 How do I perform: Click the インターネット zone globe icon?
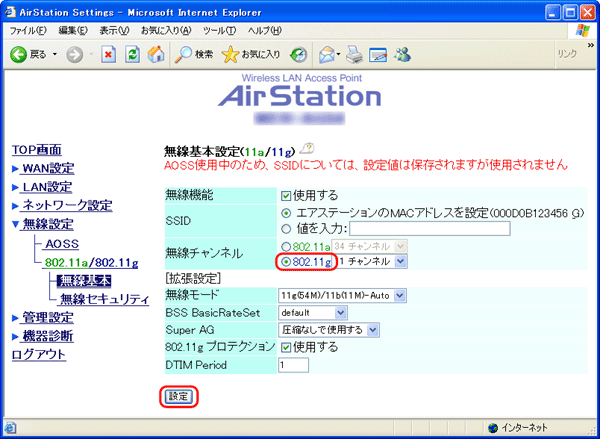pyautogui.click(x=493, y=428)
